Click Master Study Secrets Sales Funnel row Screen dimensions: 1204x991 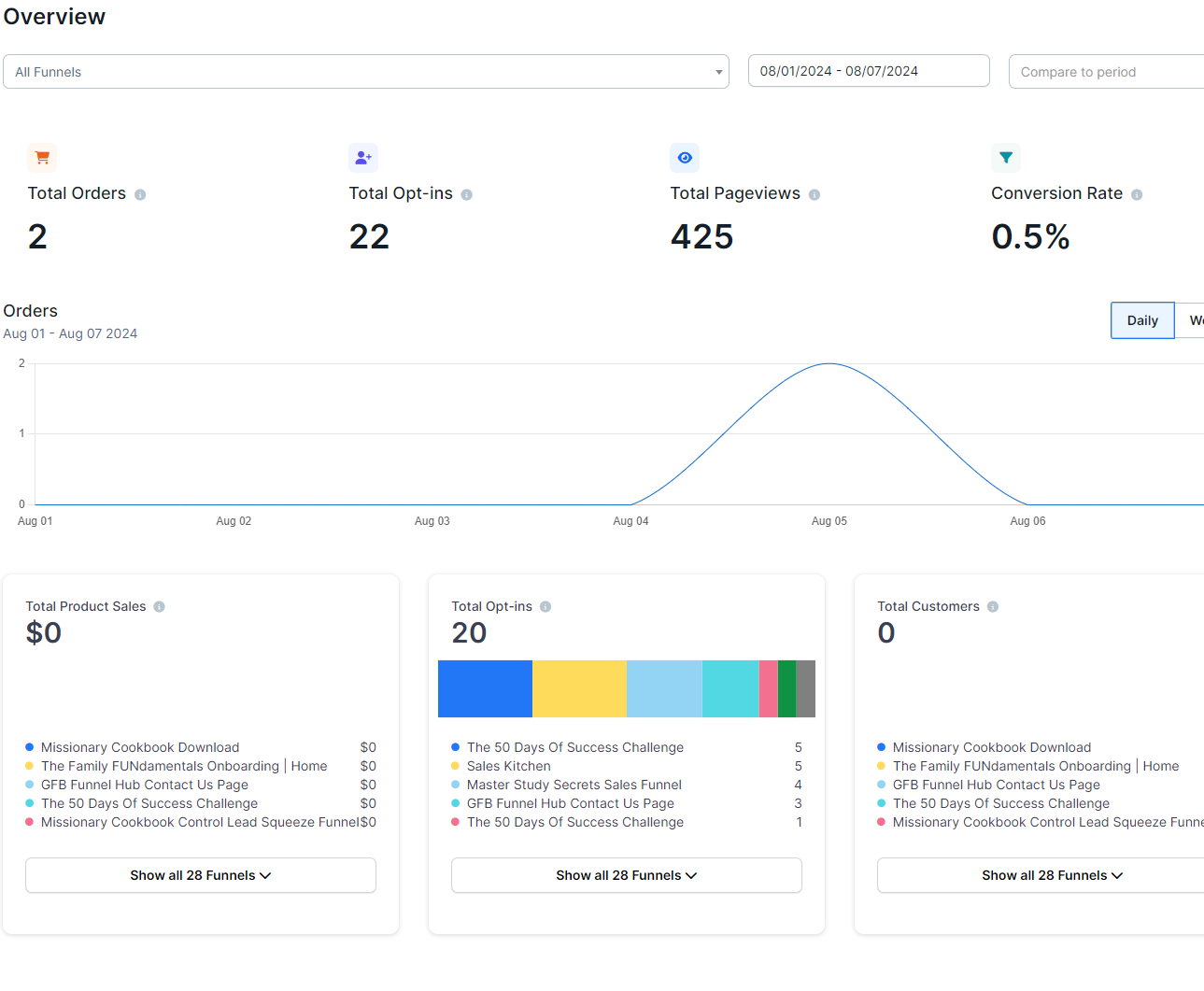[x=574, y=785]
